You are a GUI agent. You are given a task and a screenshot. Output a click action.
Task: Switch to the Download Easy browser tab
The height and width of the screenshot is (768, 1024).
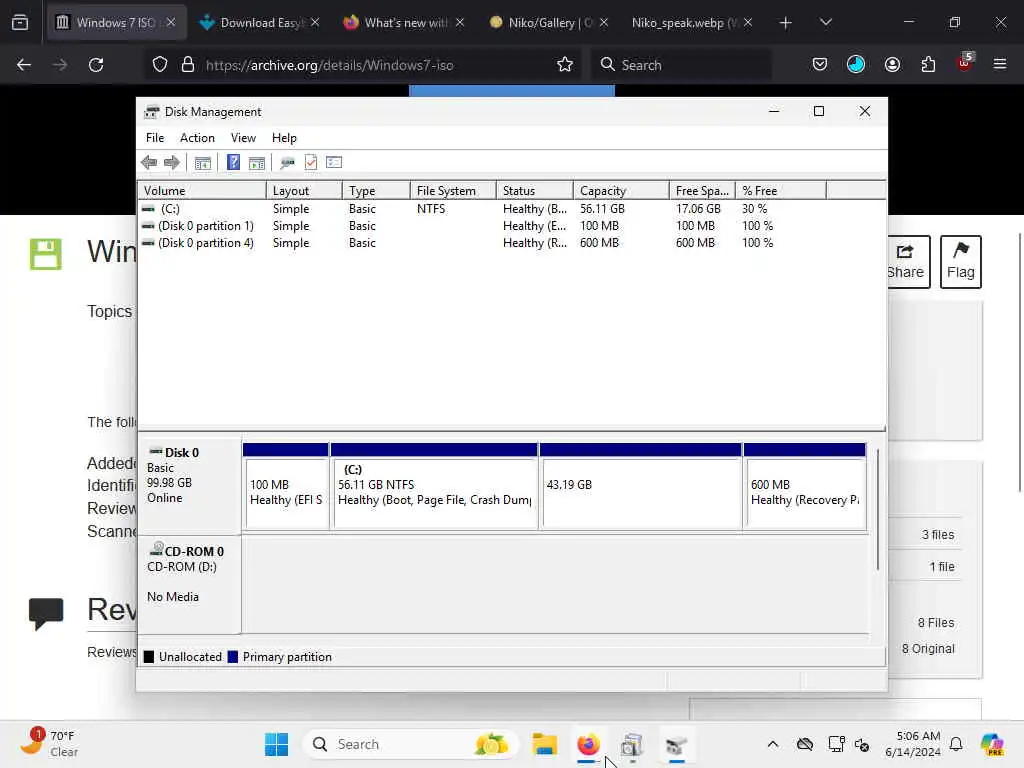pos(259,23)
